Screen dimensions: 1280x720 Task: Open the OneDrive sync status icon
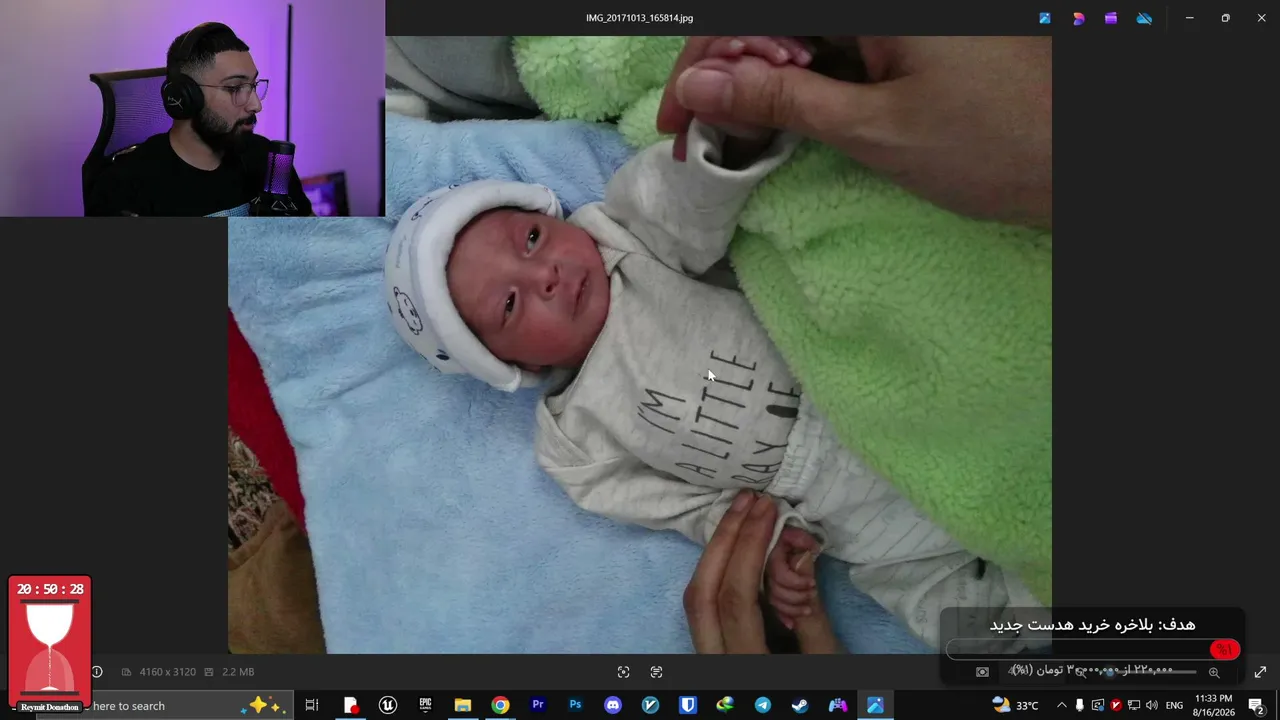click(x=1144, y=18)
